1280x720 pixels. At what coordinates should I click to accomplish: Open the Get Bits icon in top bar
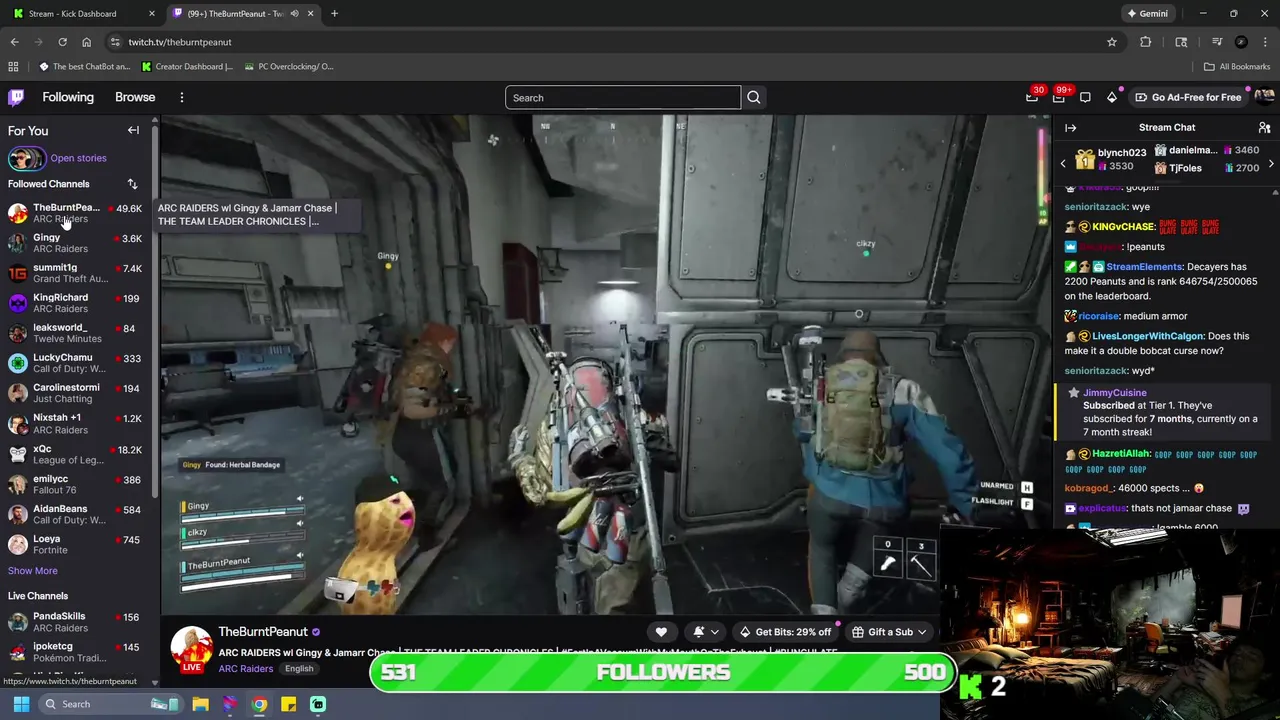pyautogui.click(x=1112, y=97)
